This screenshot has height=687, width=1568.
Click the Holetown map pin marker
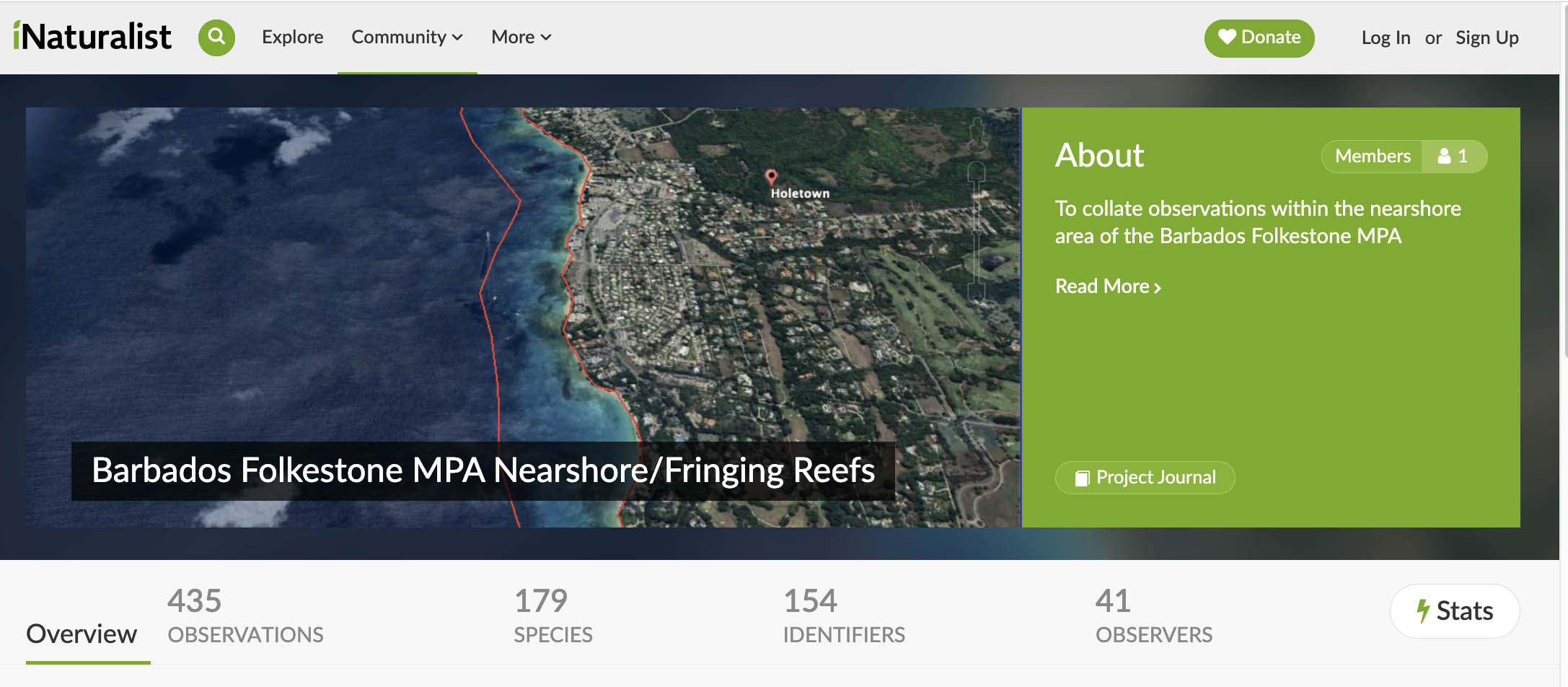tap(771, 176)
